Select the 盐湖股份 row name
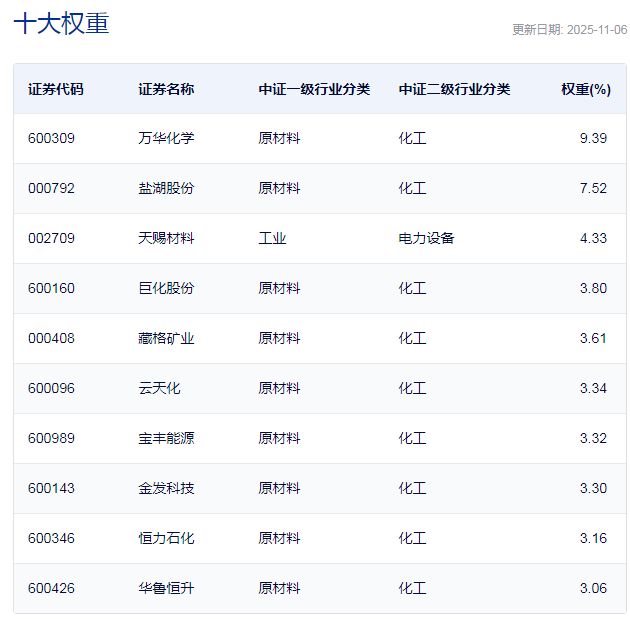 [x=166, y=188]
